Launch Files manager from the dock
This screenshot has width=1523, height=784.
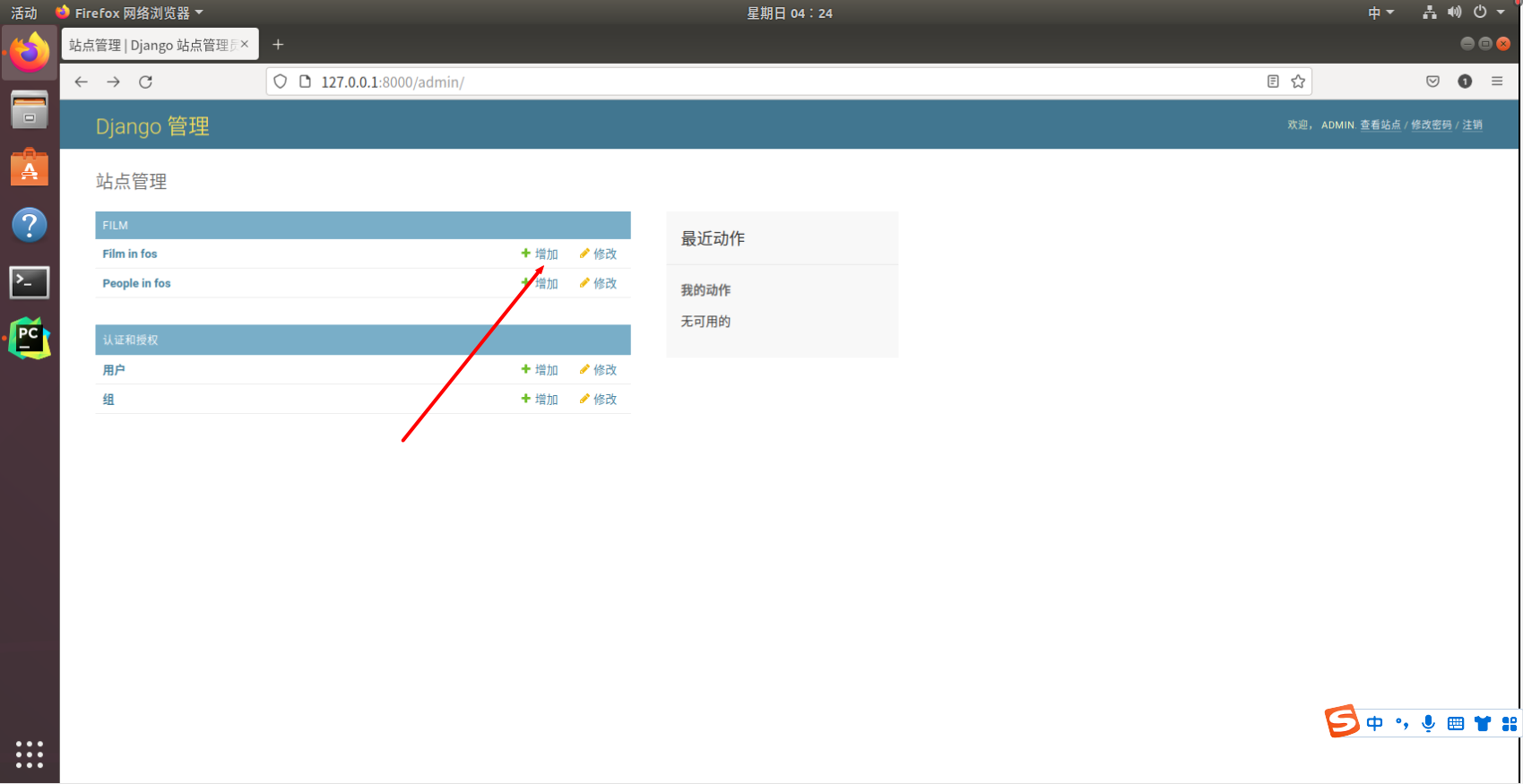click(x=30, y=110)
